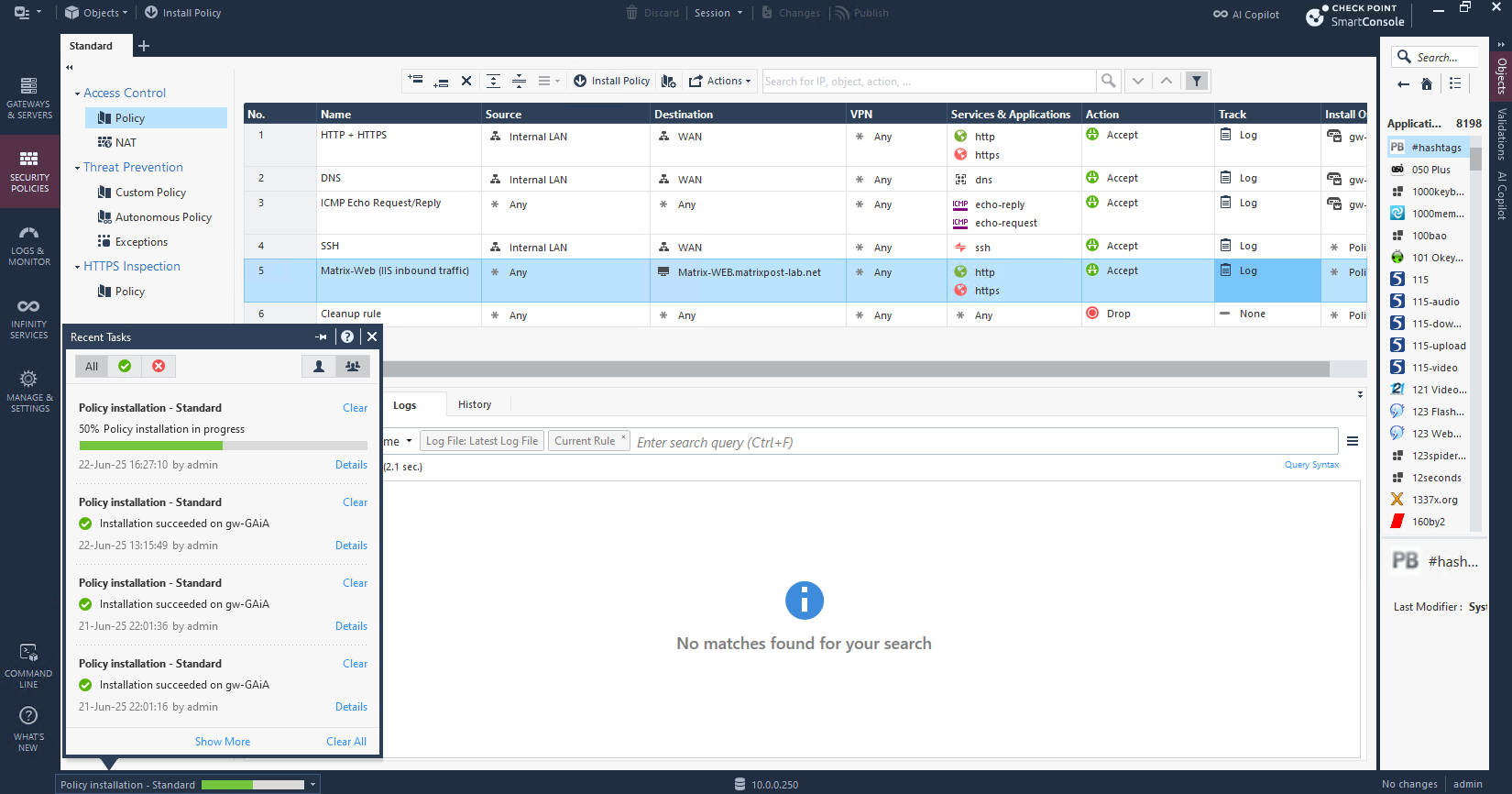Add rule above in rulebase toolbar
Viewport: 1512px width, 794px height.
pos(415,81)
